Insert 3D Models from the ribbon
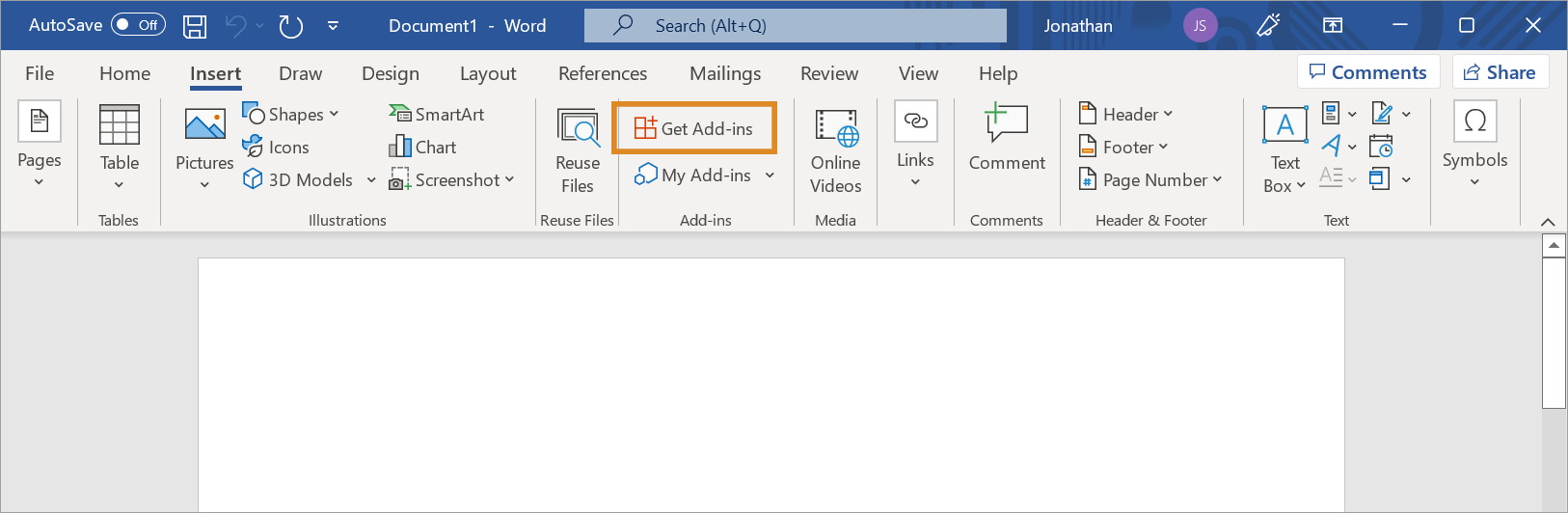This screenshot has width=1568, height=513. (x=298, y=179)
